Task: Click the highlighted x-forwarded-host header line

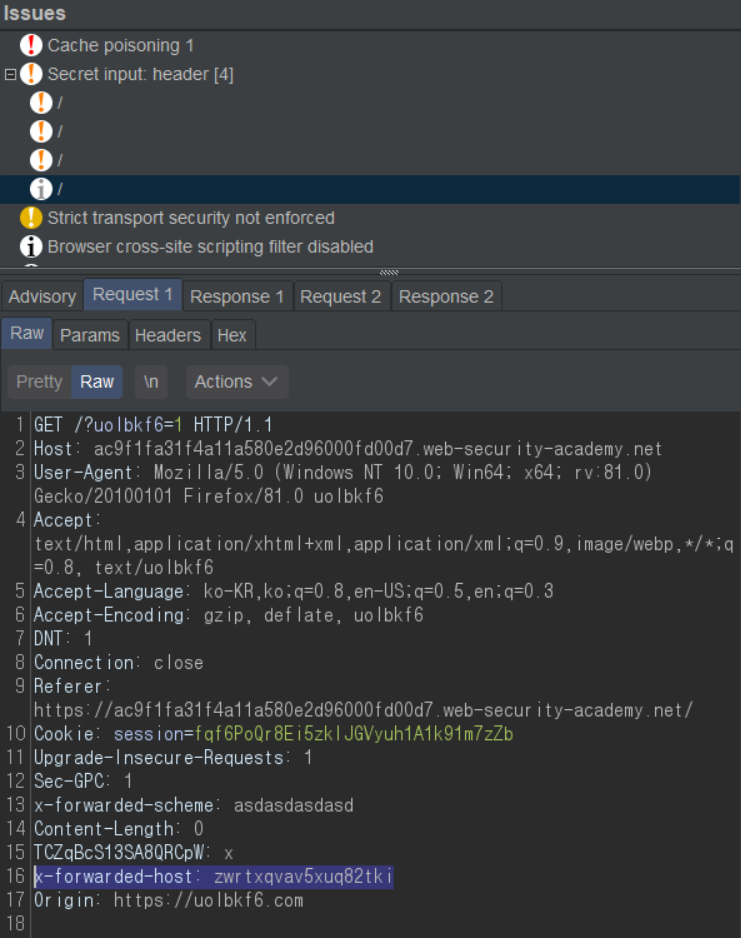Action: (213, 877)
